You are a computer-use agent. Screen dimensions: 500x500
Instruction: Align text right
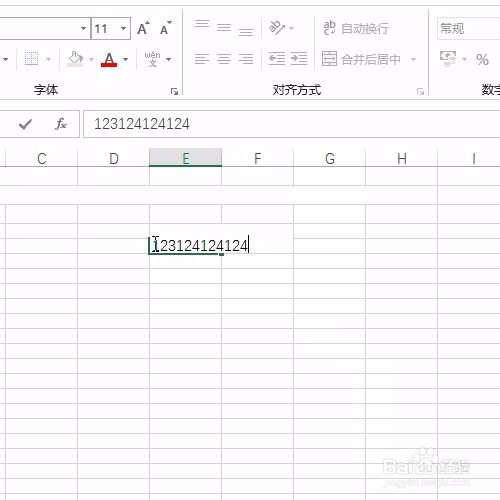pos(246,59)
